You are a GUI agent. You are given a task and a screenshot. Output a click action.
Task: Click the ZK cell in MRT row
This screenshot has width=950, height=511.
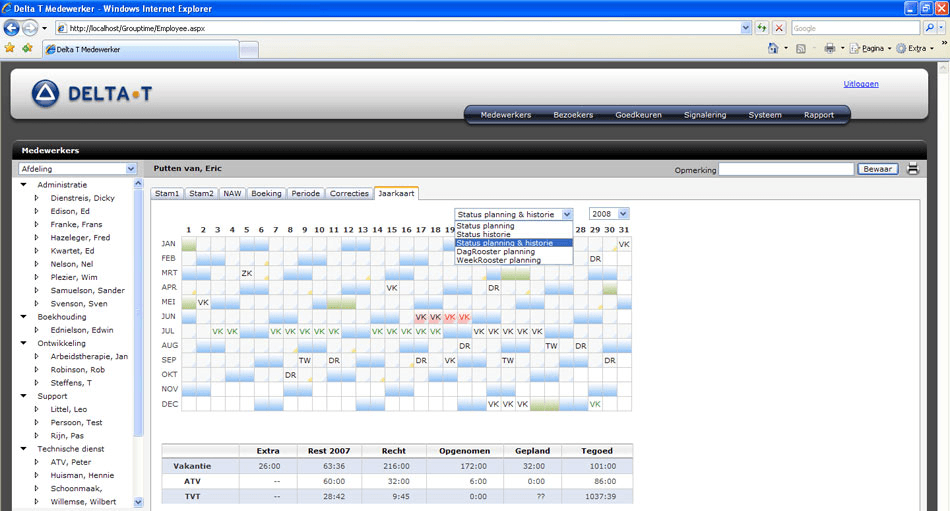pyautogui.click(x=247, y=273)
